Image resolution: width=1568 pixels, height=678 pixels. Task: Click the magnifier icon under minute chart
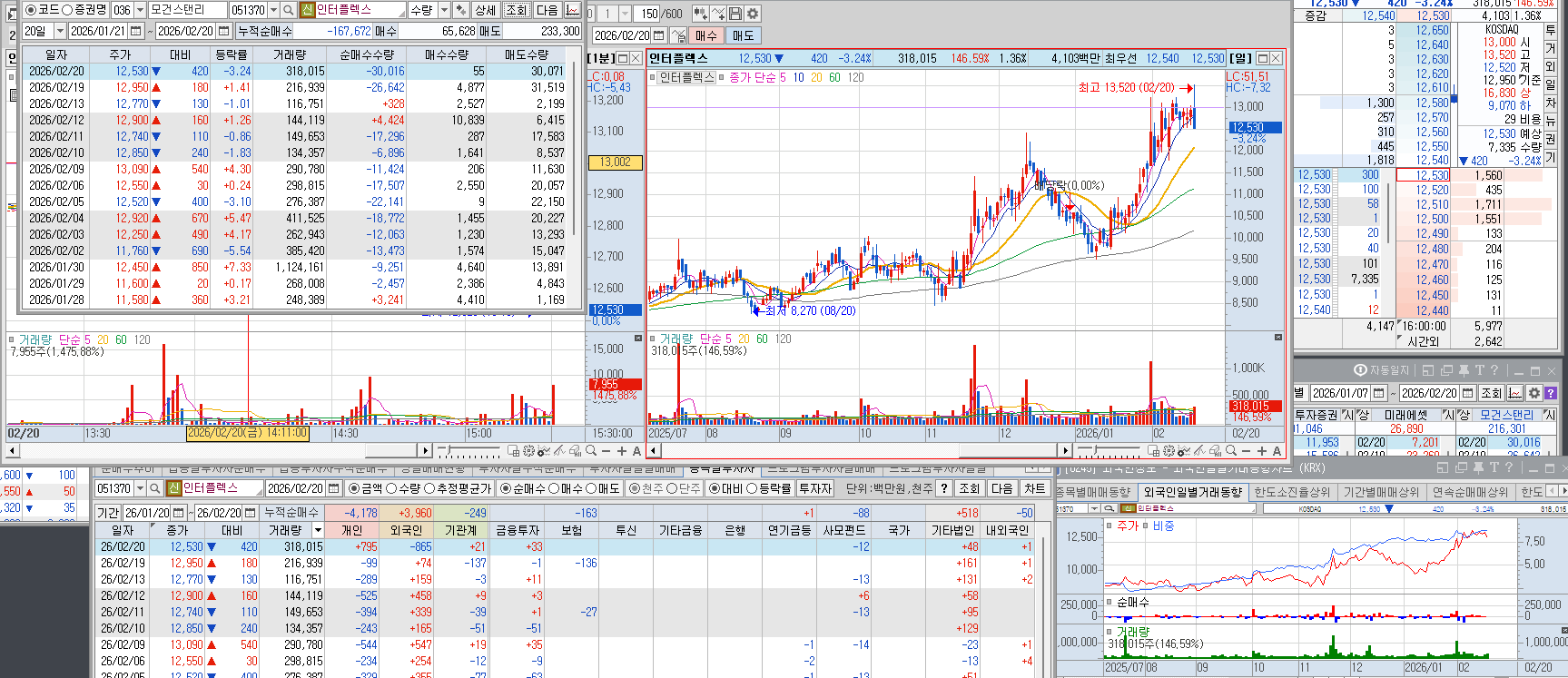[591, 451]
